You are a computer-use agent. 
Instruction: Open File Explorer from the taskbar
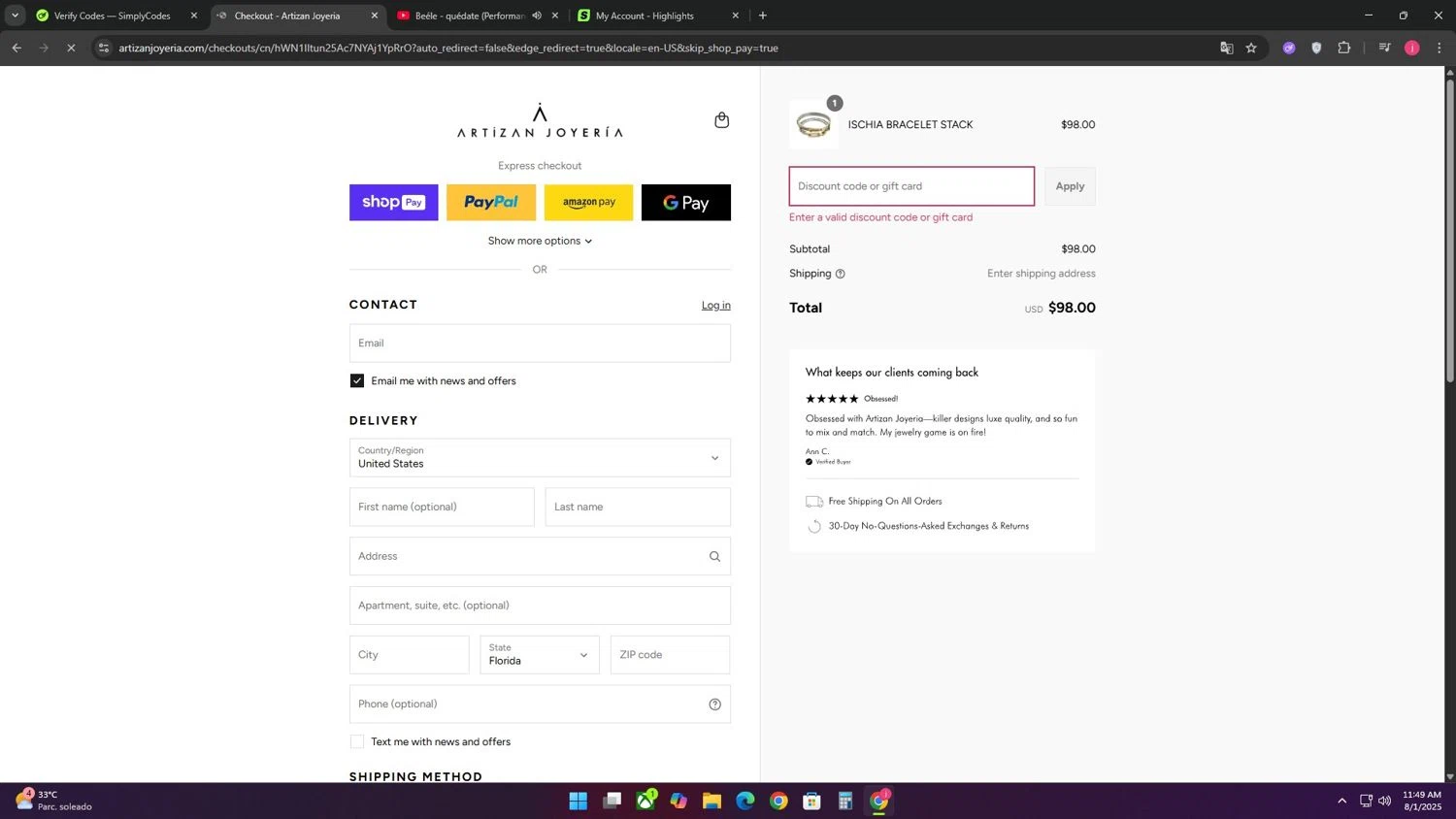711,801
